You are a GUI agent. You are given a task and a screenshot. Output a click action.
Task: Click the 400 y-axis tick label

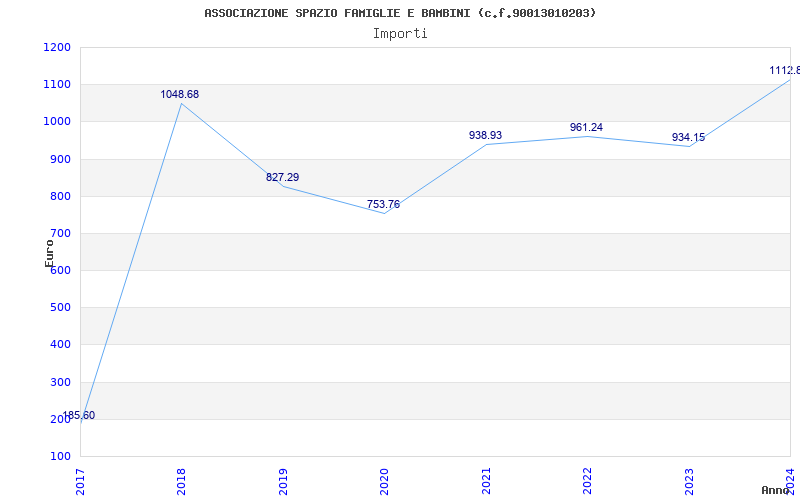60,345
